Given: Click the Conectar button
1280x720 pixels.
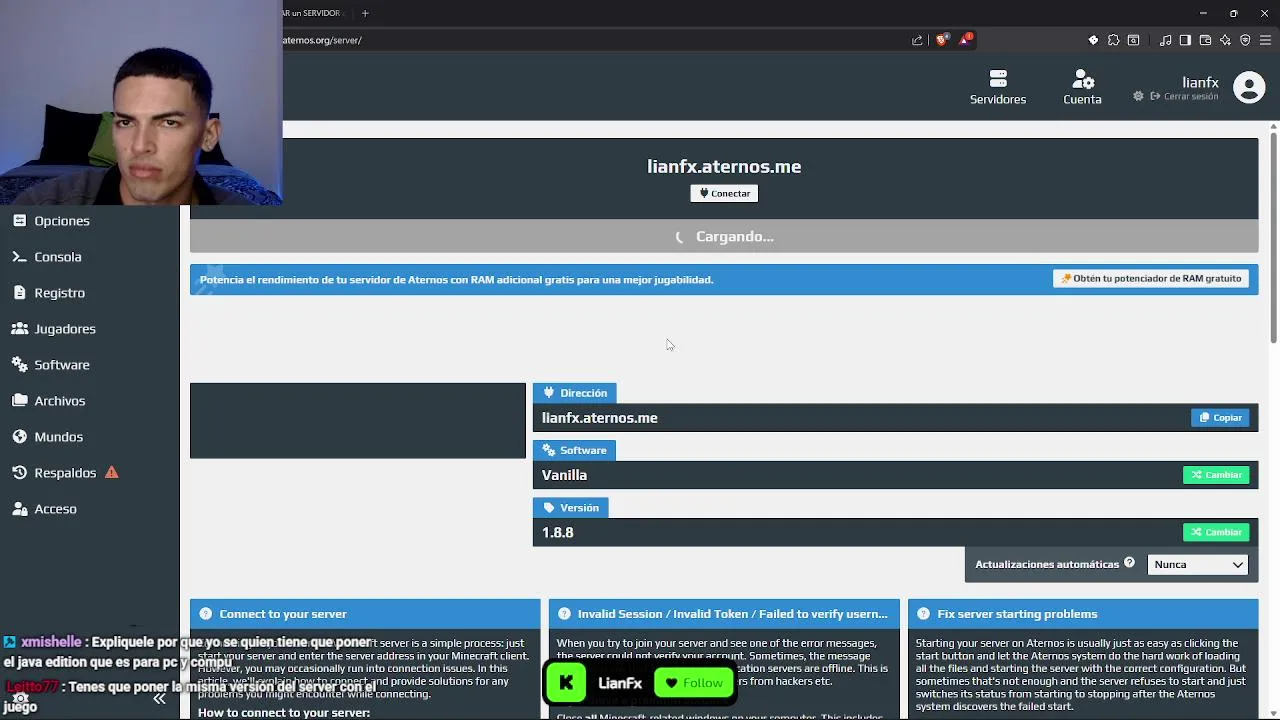Looking at the screenshot, I should (724, 193).
